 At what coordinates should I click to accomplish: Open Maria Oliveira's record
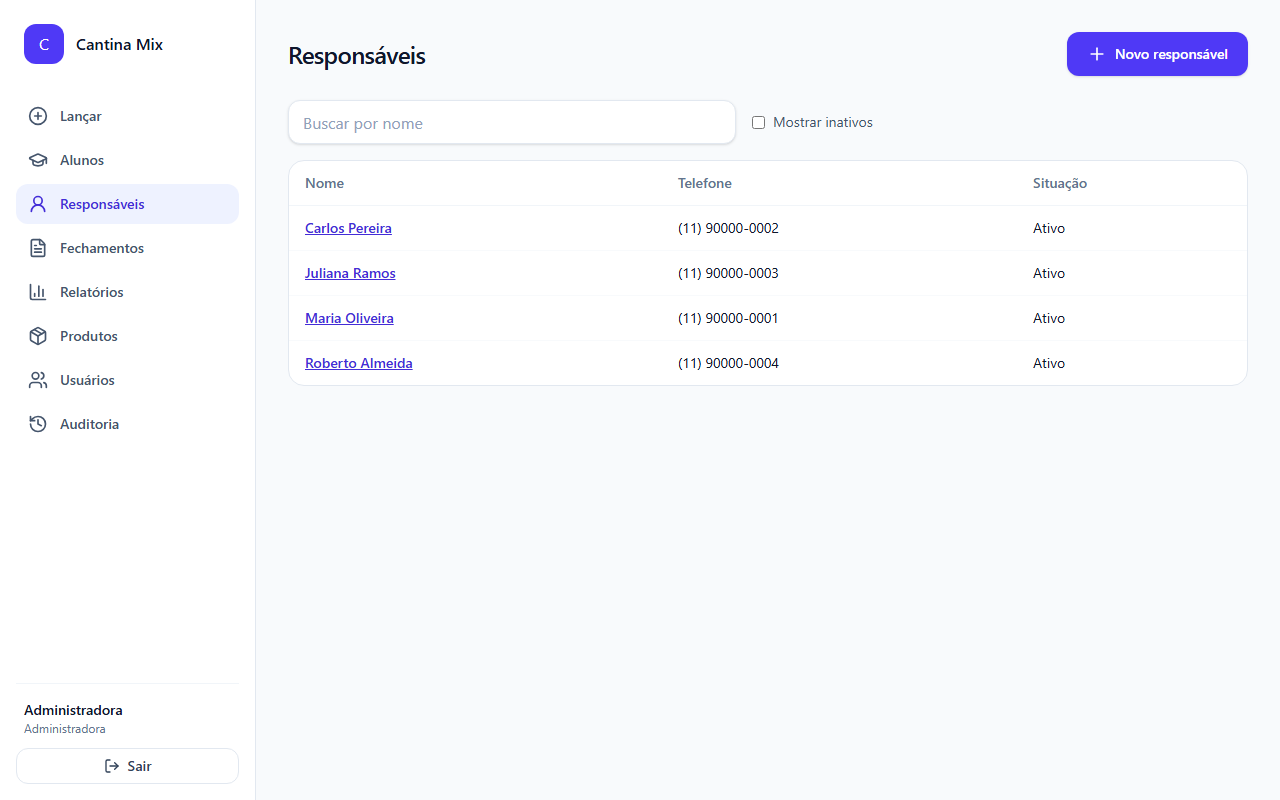(x=349, y=318)
